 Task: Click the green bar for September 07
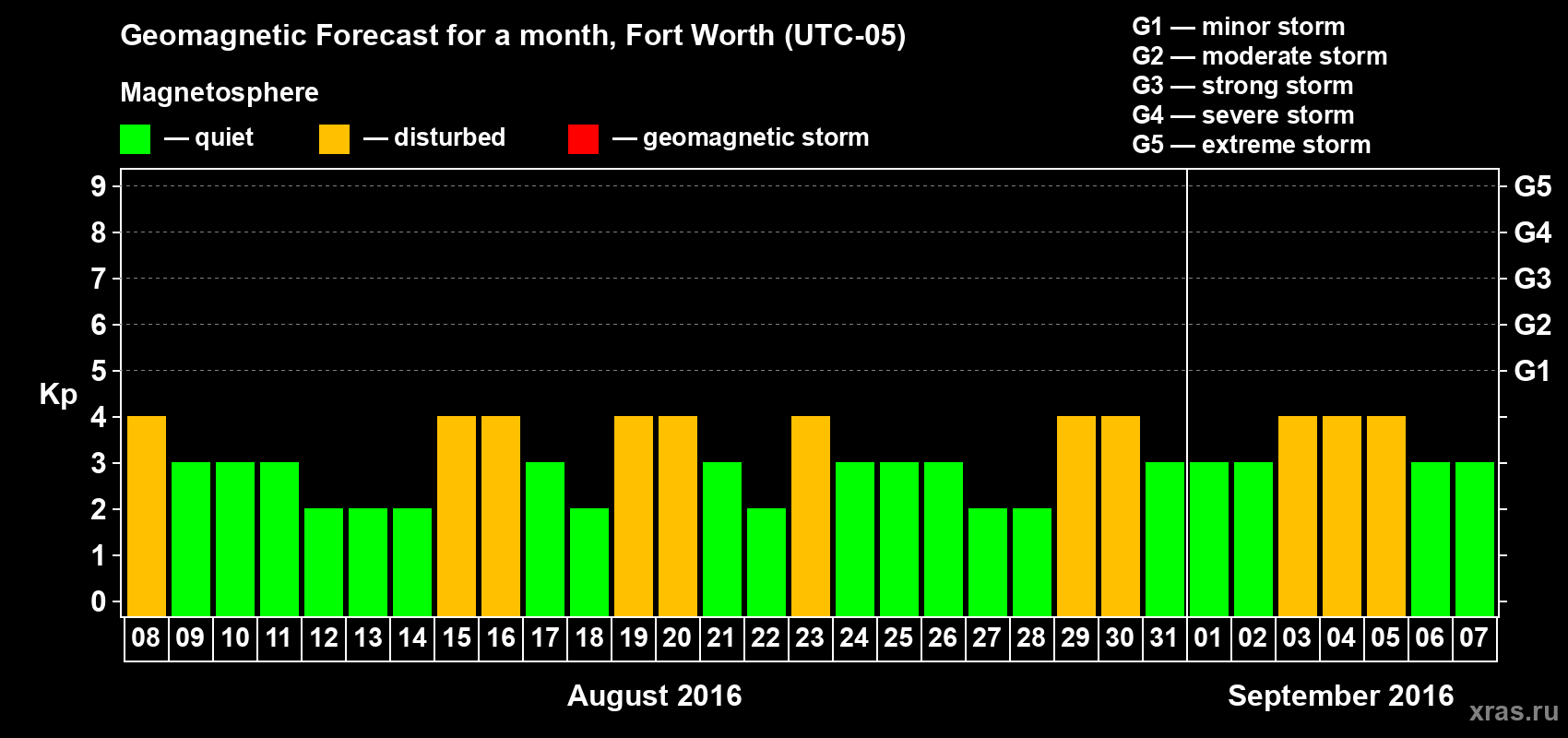tap(1475, 539)
